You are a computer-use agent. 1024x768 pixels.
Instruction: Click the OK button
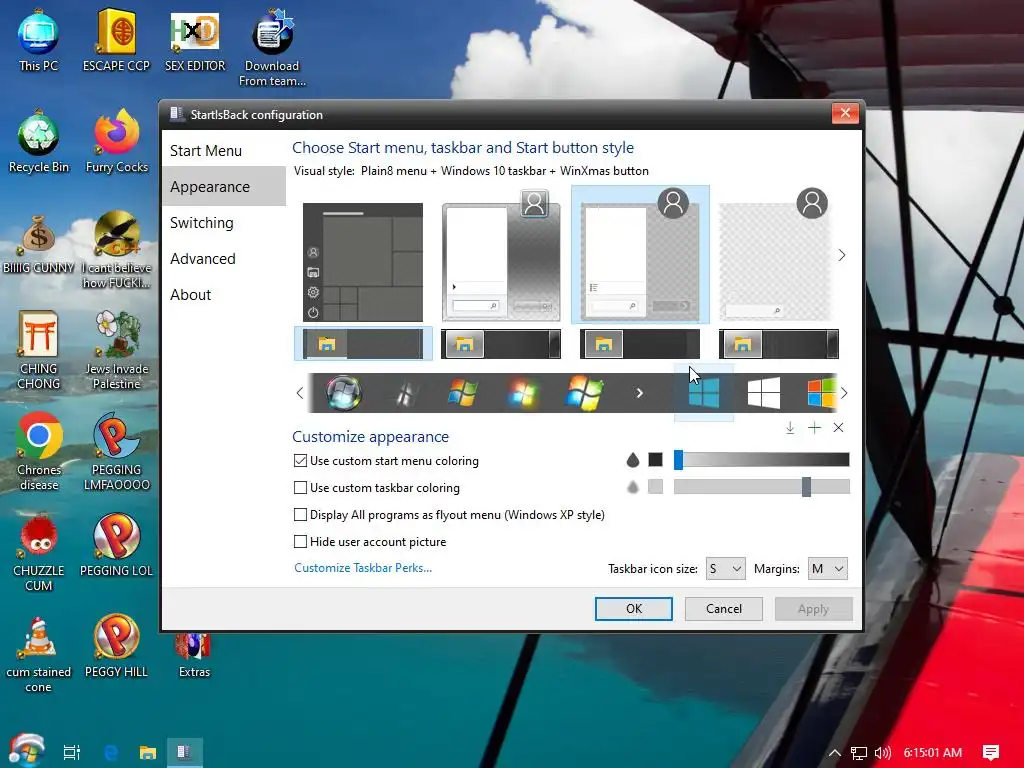[x=633, y=609]
